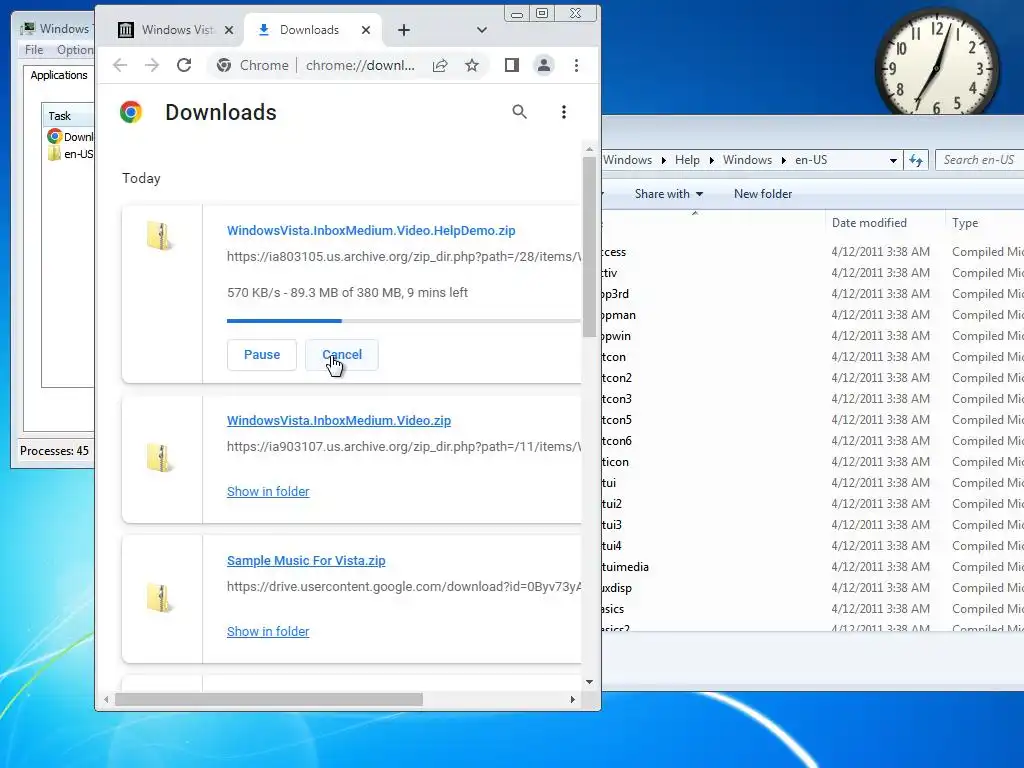Viewport: 1024px width, 768px height.
Task: Open Chrome three-dot main menu
Action: coord(576,65)
